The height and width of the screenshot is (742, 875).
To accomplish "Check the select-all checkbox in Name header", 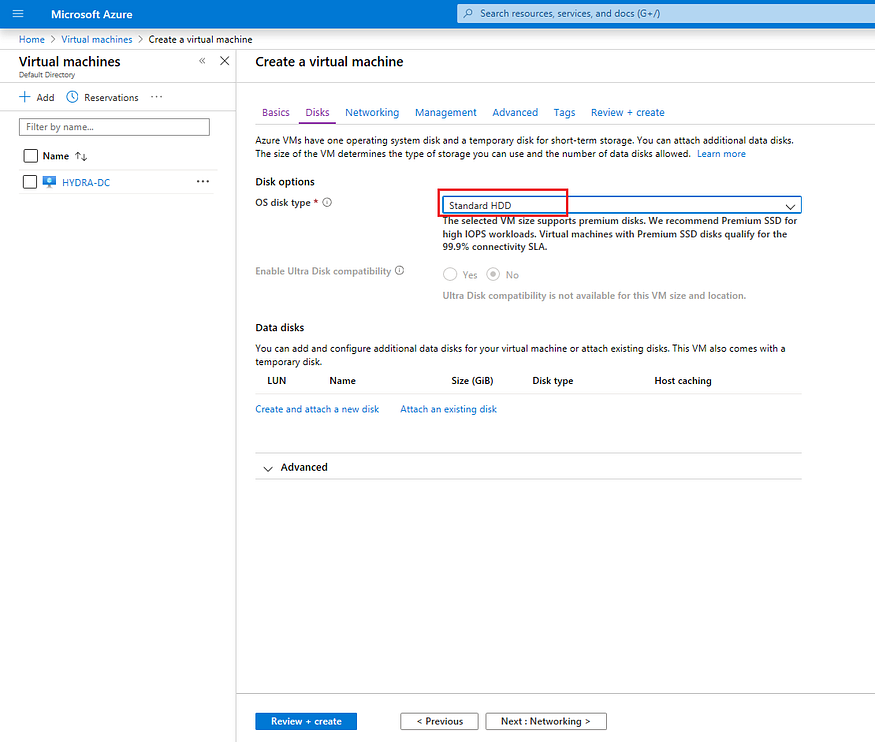I will (x=29, y=156).
